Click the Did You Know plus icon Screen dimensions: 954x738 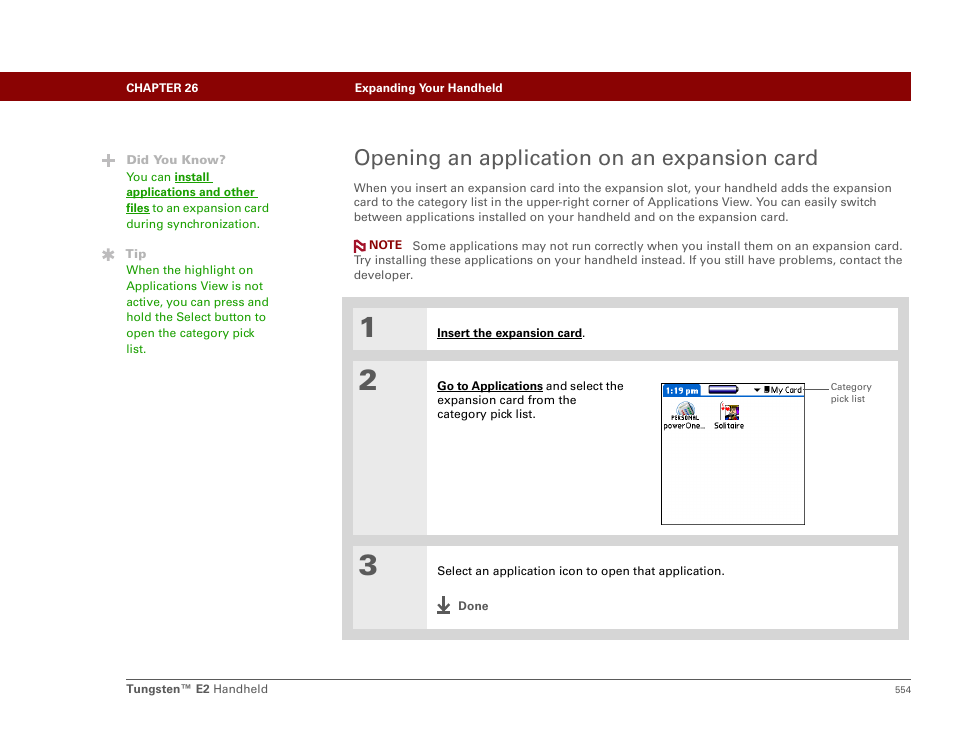coord(108,161)
